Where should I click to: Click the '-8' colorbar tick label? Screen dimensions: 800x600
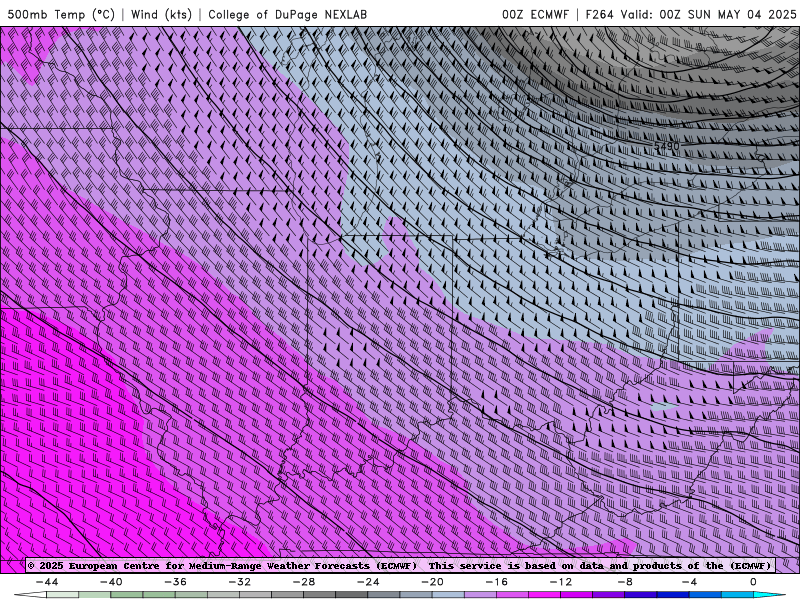coord(625,582)
